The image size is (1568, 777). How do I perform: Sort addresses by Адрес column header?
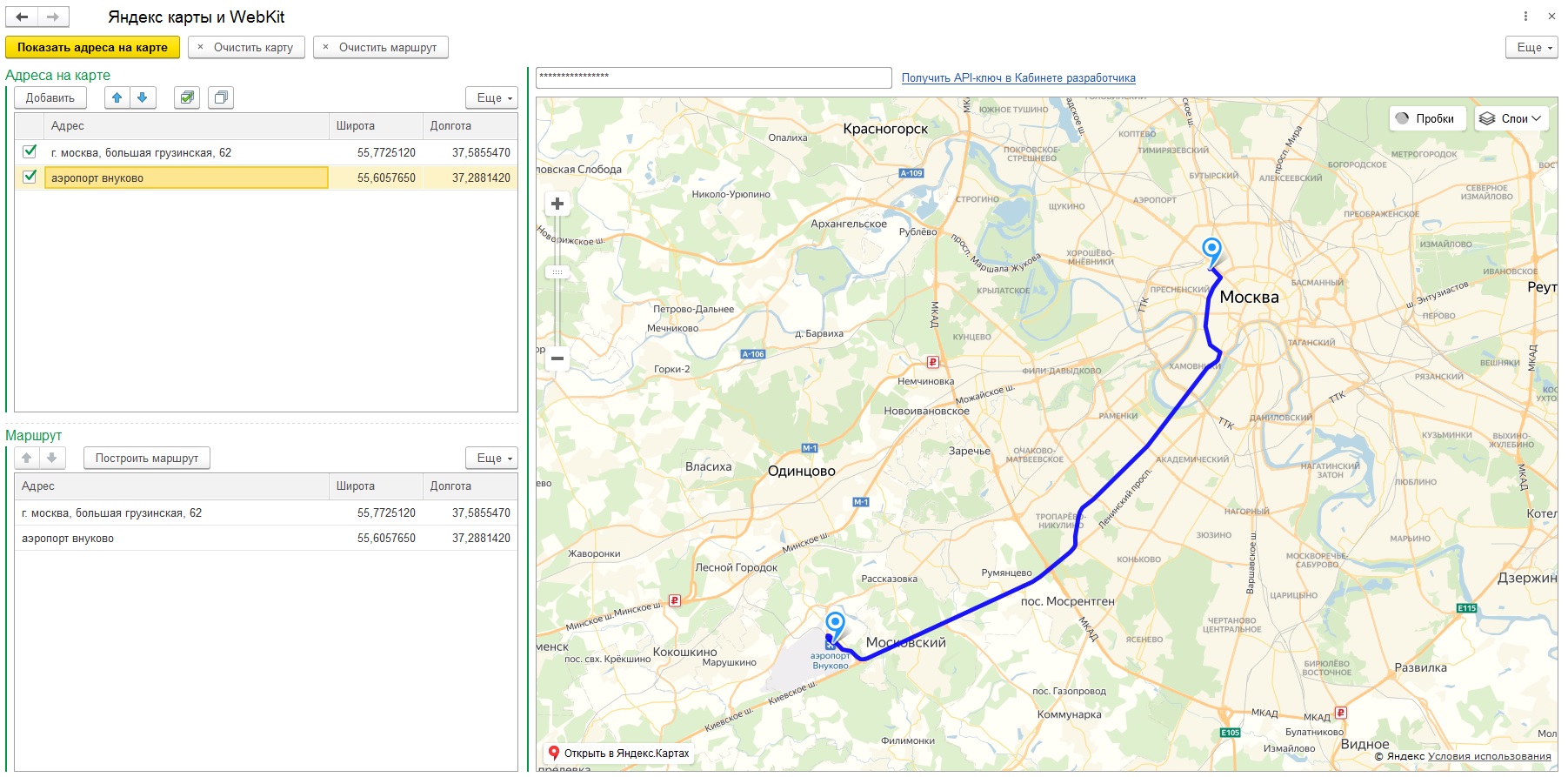coord(187,125)
